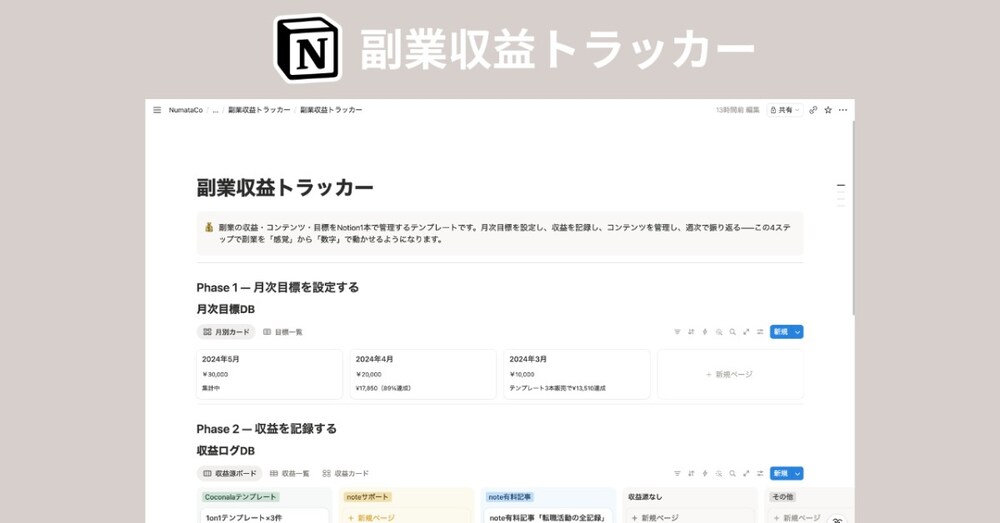The width and height of the screenshot is (1000, 523).
Task: Click the note有料記事 column tag
Action: click(509, 497)
